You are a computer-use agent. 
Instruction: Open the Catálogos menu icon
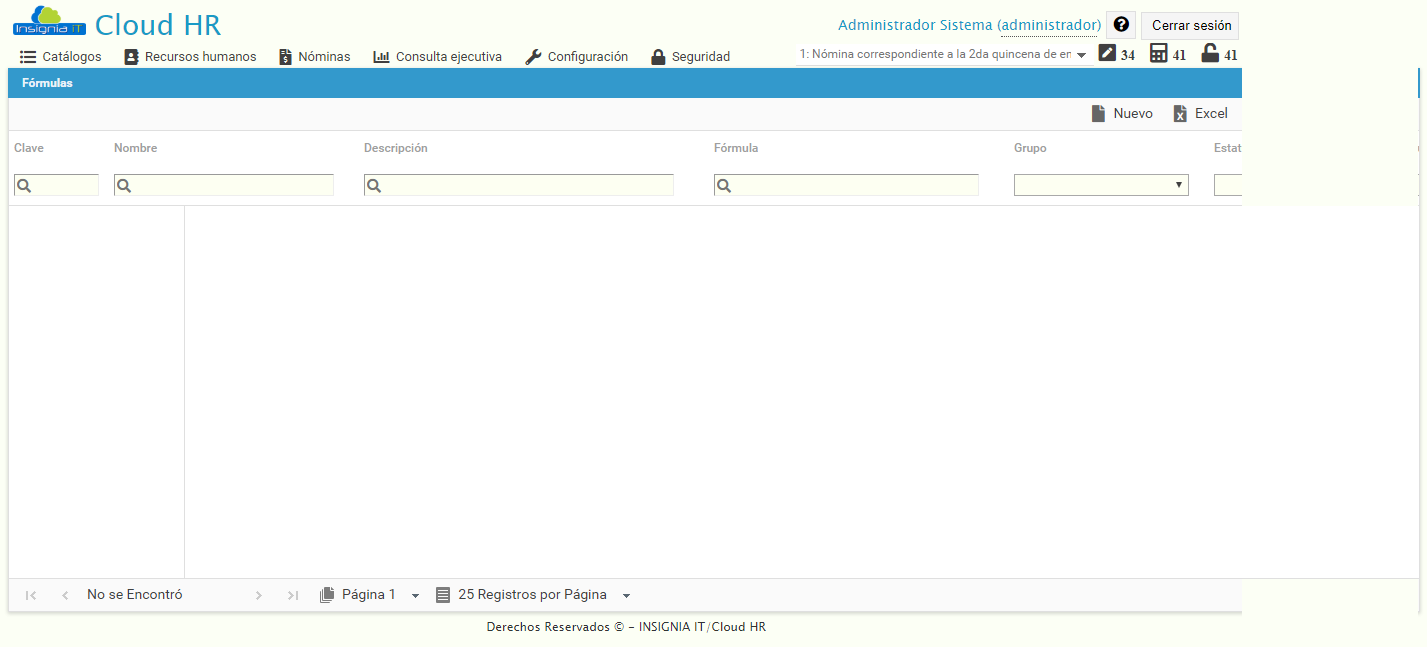tap(26, 56)
